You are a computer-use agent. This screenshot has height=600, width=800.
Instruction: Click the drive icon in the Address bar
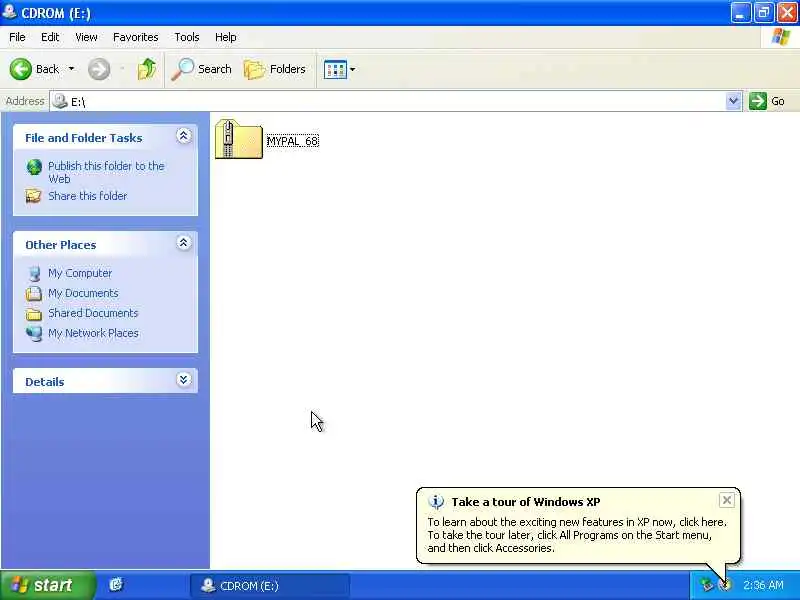(x=60, y=101)
